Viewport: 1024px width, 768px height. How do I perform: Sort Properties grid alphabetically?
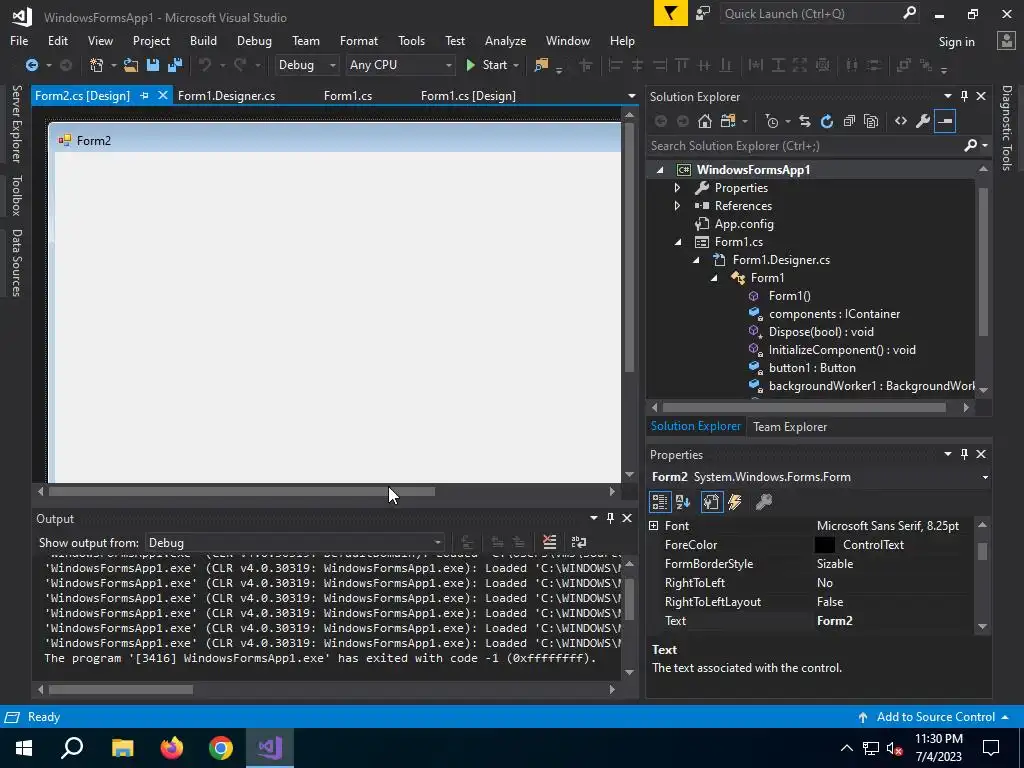(x=683, y=502)
